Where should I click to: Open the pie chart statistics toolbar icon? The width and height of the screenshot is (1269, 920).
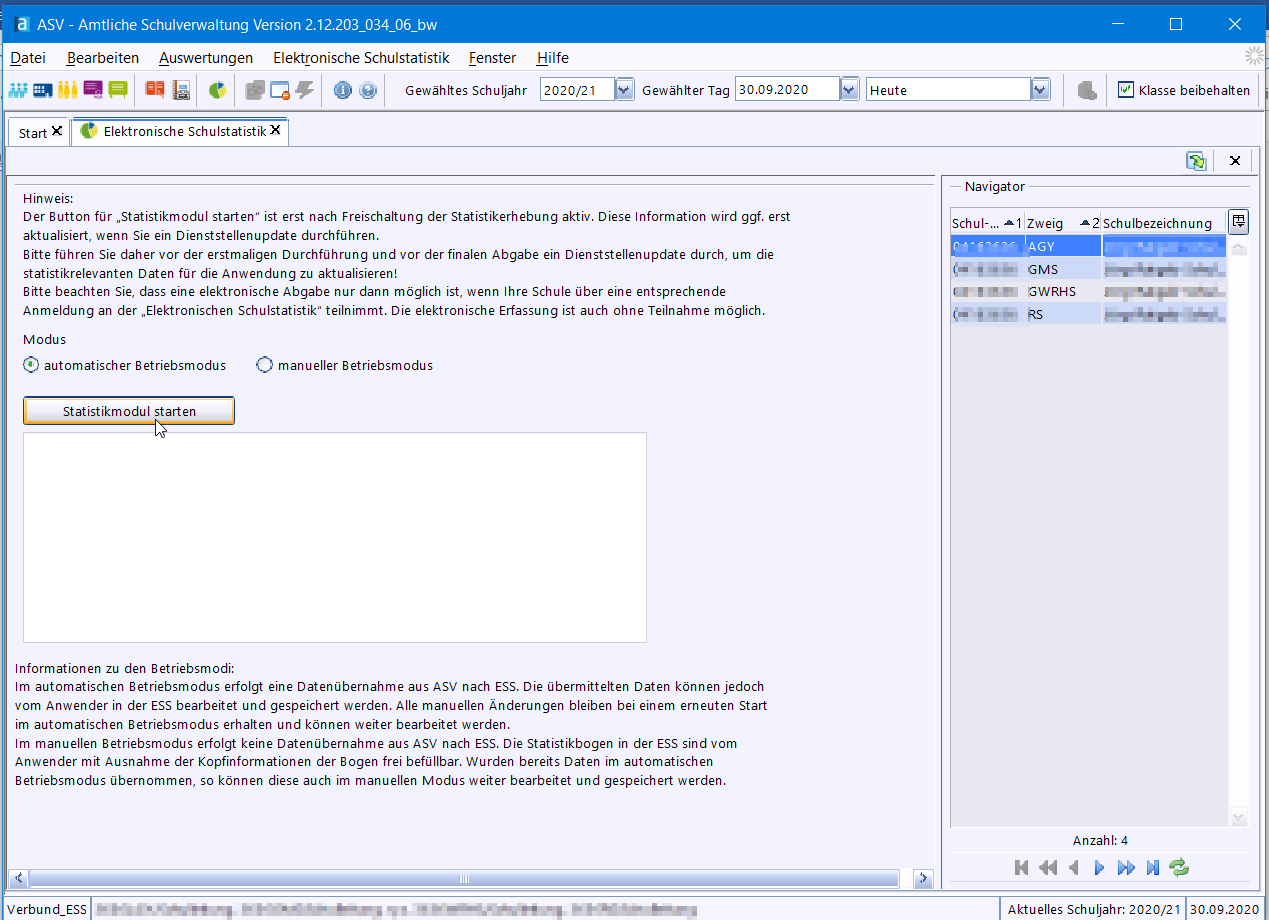point(217,90)
